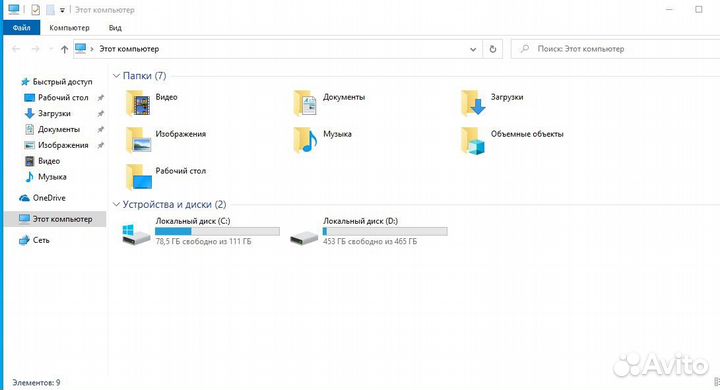Open the Объемные объекты folder icon
The height and width of the screenshot is (390, 720).
(x=473, y=140)
